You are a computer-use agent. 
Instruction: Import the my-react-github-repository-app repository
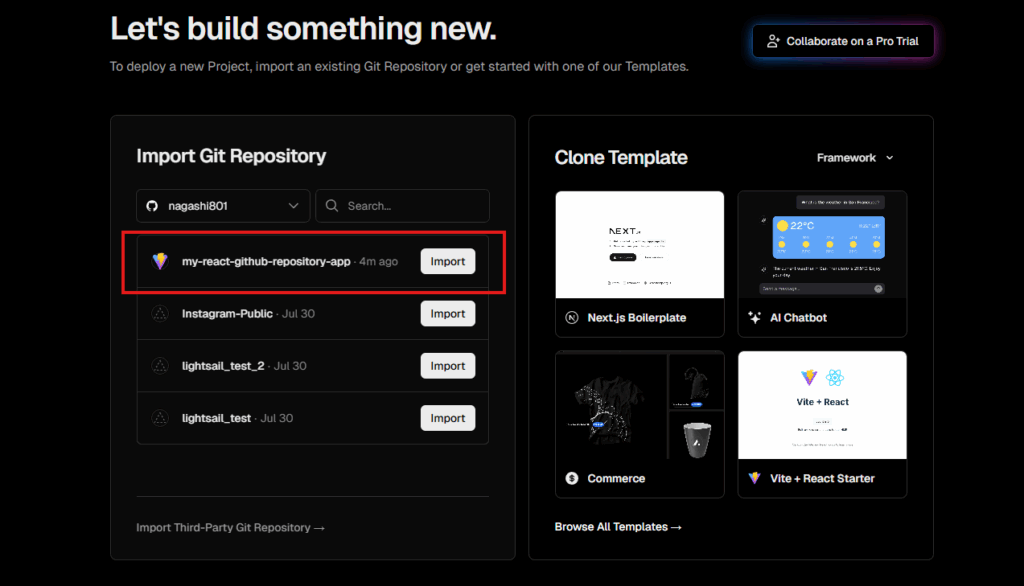(x=447, y=261)
